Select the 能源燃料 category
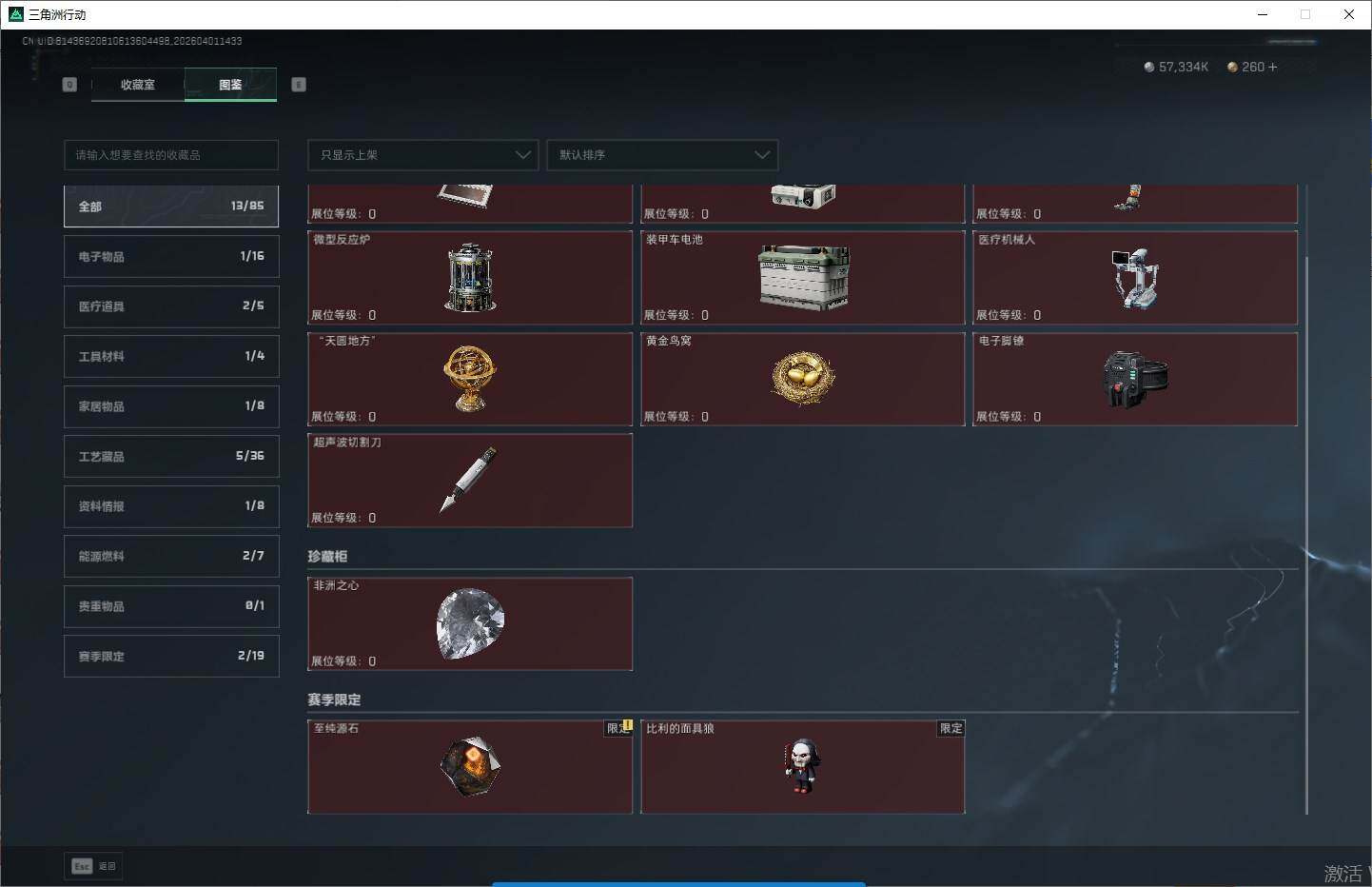 click(x=171, y=557)
